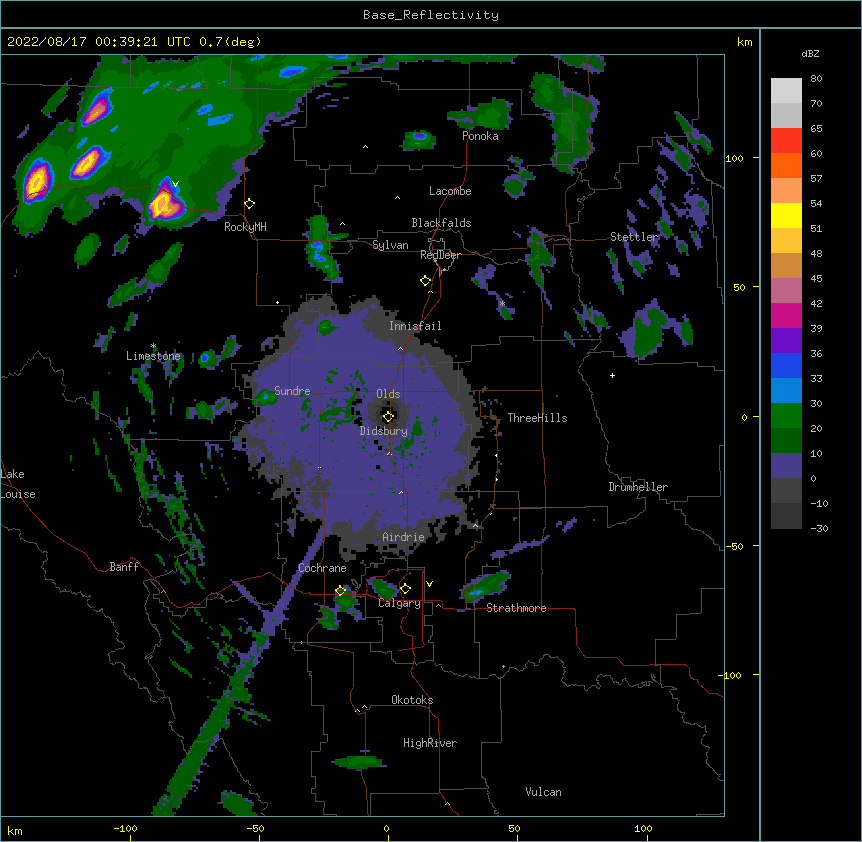The width and height of the screenshot is (862, 842).
Task: Click the yellow V marker east of Calgary
Action: (x=429, y=584)
